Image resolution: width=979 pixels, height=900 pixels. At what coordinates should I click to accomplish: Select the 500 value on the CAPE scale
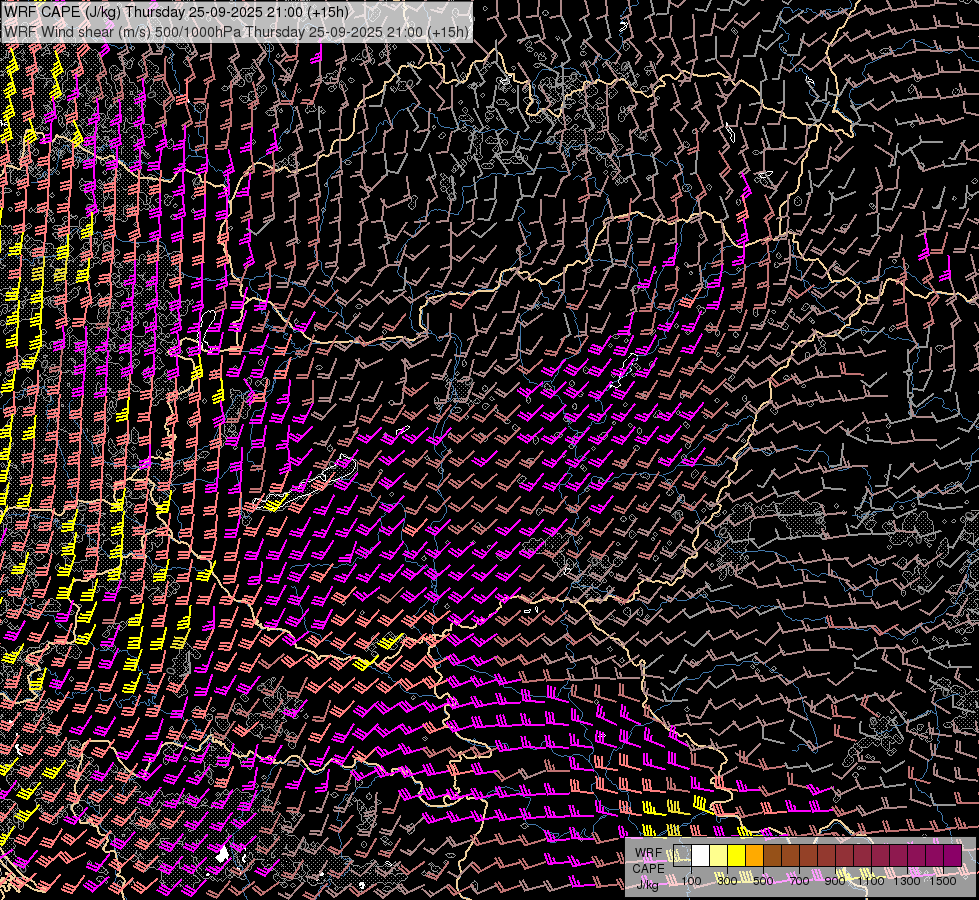(x=763, y=881)
